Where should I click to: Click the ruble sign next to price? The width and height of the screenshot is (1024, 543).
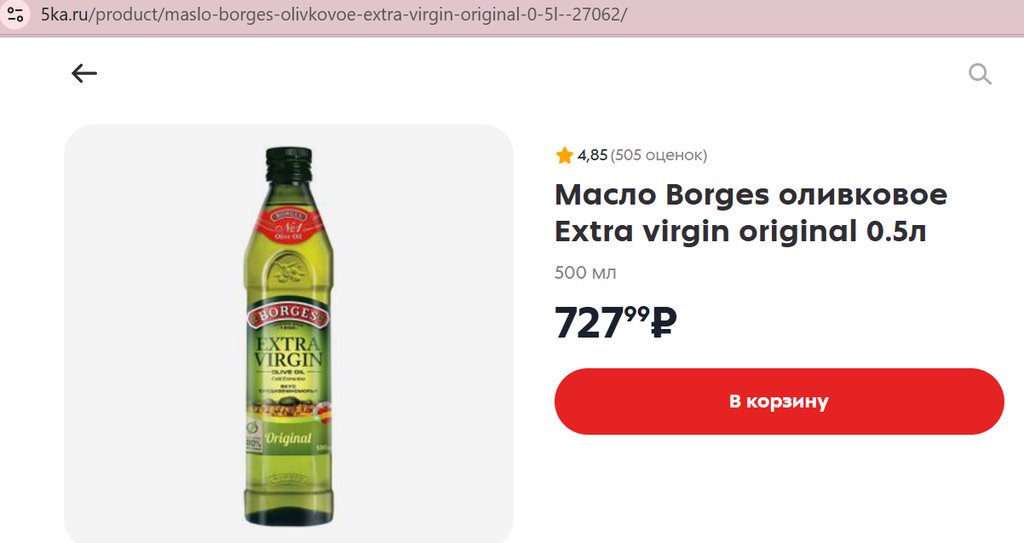[664, 323]
